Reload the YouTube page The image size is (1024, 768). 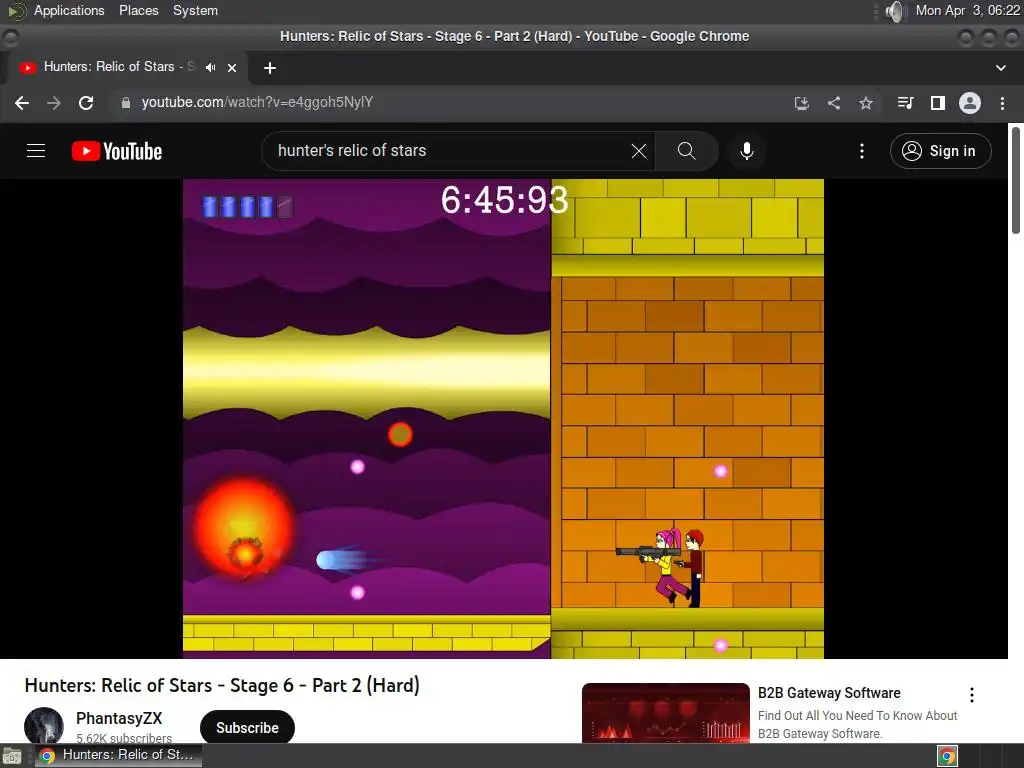click(x=86, y=103)
